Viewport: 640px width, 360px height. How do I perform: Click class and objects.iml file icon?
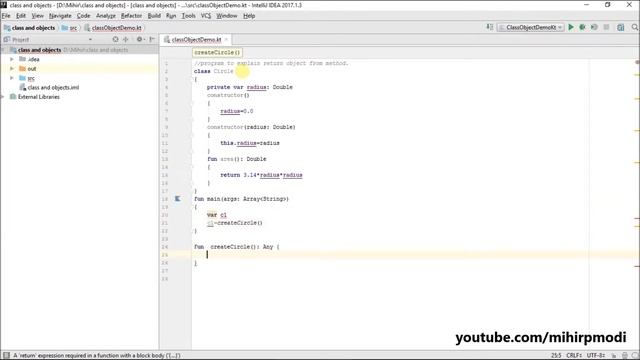(x=22, y=87)
